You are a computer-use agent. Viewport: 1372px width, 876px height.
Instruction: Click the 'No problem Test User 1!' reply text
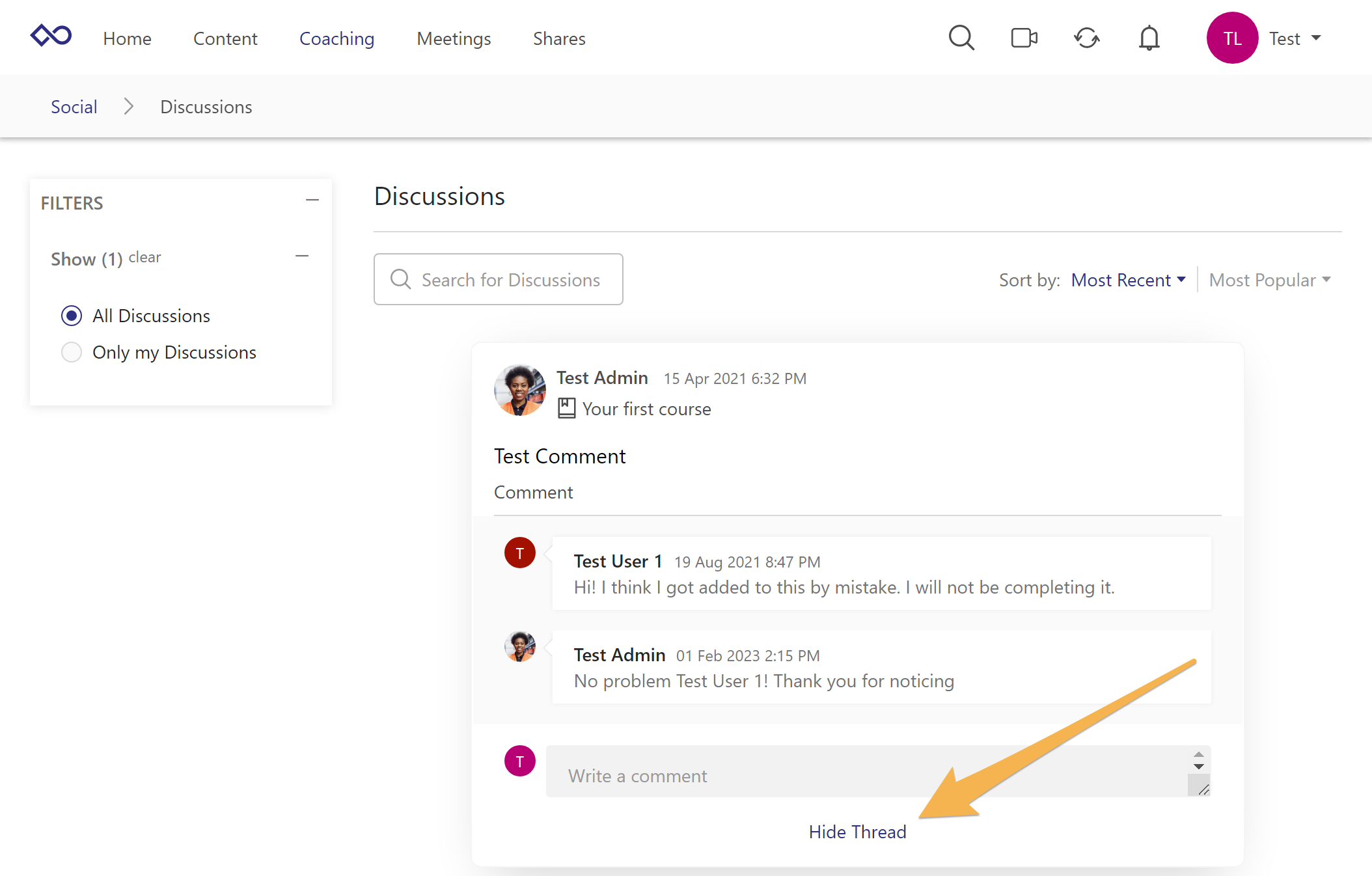click(x=764, y=681)
